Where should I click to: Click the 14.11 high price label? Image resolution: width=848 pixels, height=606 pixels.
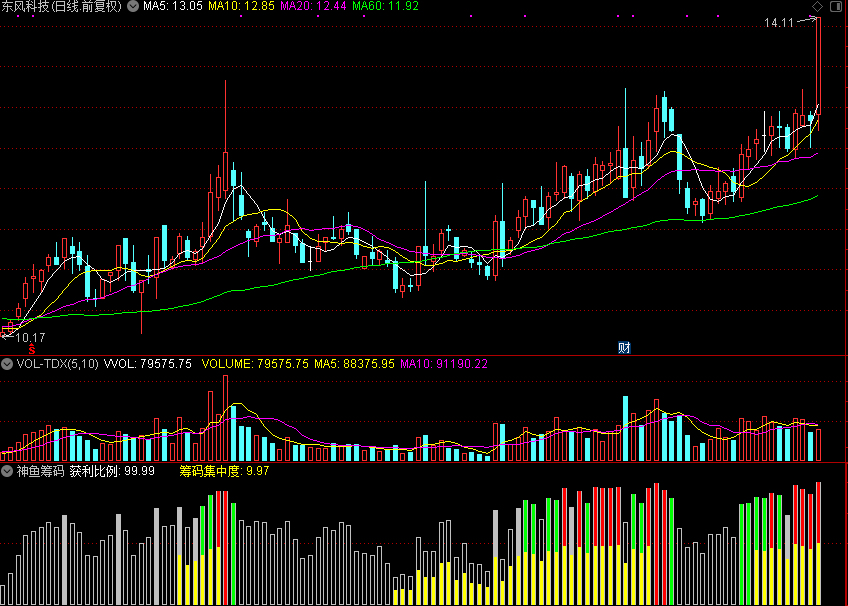pyautogui.click(x=779, y=23)
